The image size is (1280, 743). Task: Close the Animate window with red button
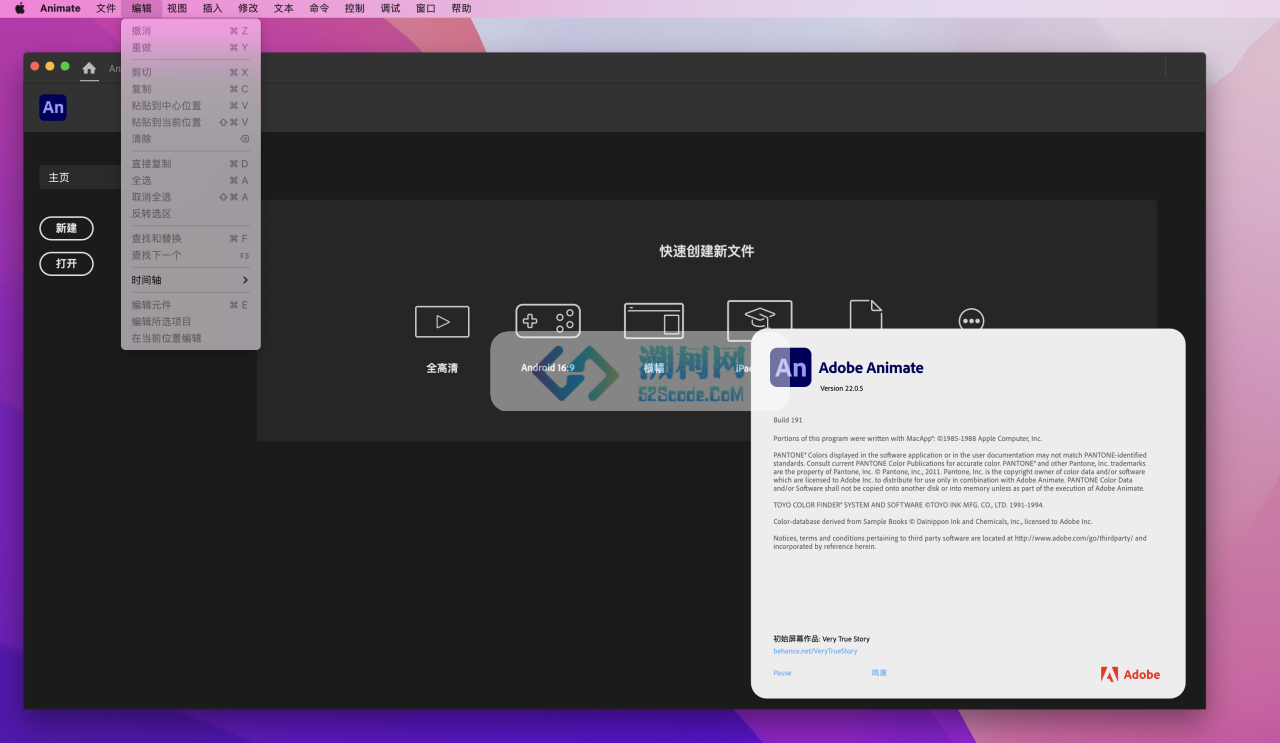(x=35, y=66)
